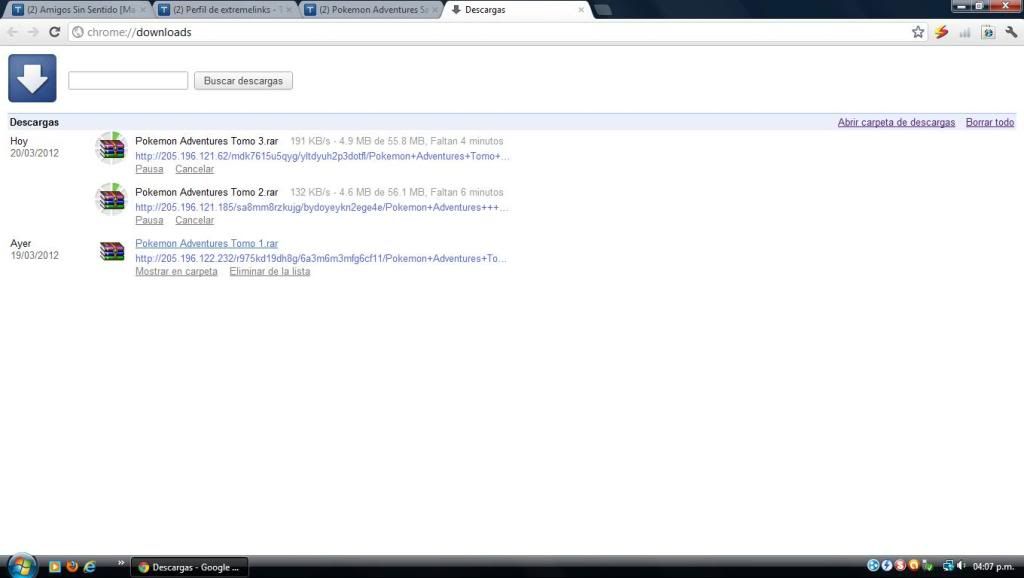Screen dimensions: 1024x578
Task: Open the Abrir carpeta de descargas link
Action: (896, 122)
